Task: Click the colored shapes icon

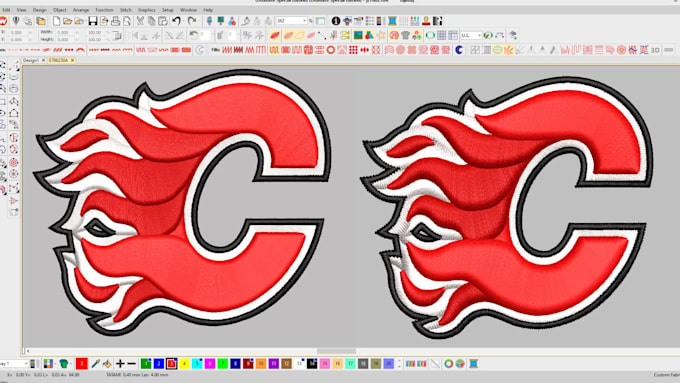Action: tap(369, 36)
